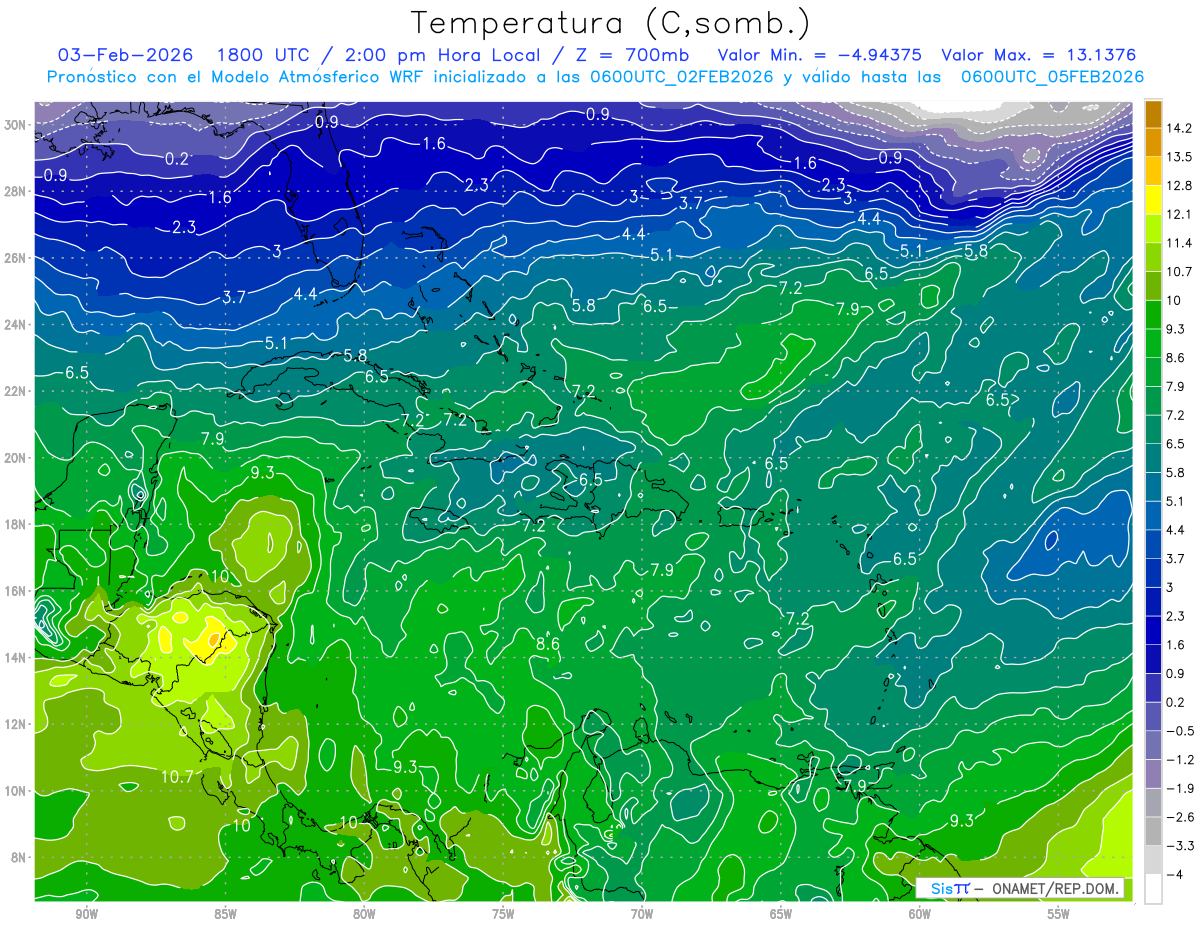The image size is (1200, 927).
Task: Click the '0600UTC_05FEB2026' valid-until time text
Action: [x=1052, y=77]
